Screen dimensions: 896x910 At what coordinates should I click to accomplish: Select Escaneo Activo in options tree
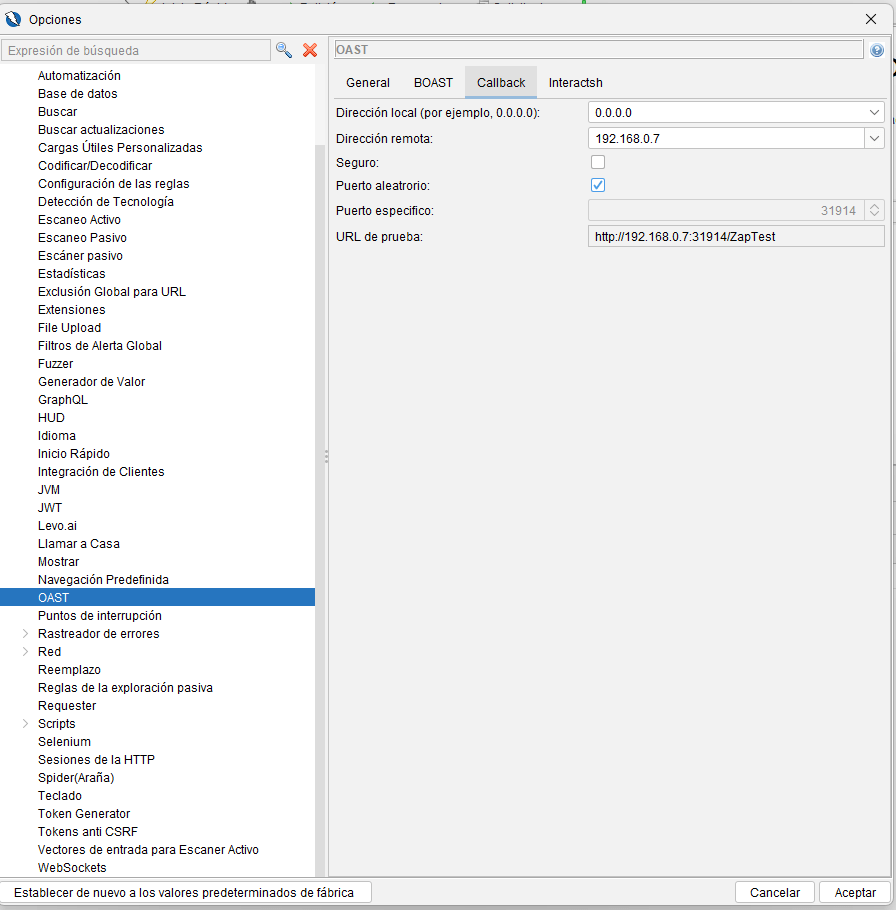[79, 220]
